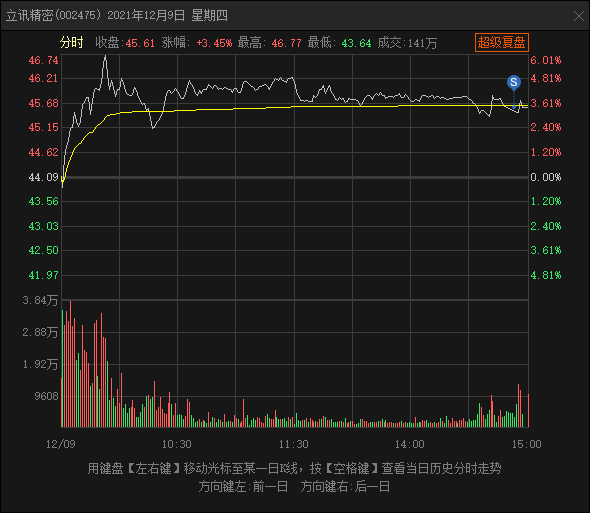Click the 3.84万 volume axis label
This screenshot has width=590, height=513.
coord(40,300)
